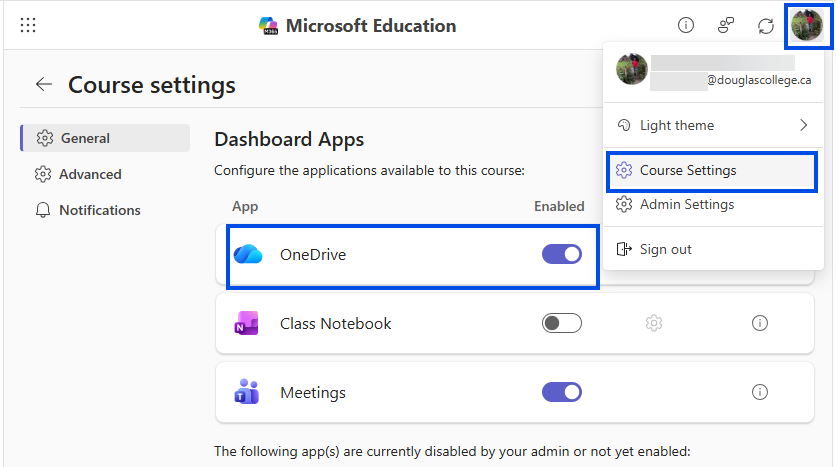Click the App column header

245,206
